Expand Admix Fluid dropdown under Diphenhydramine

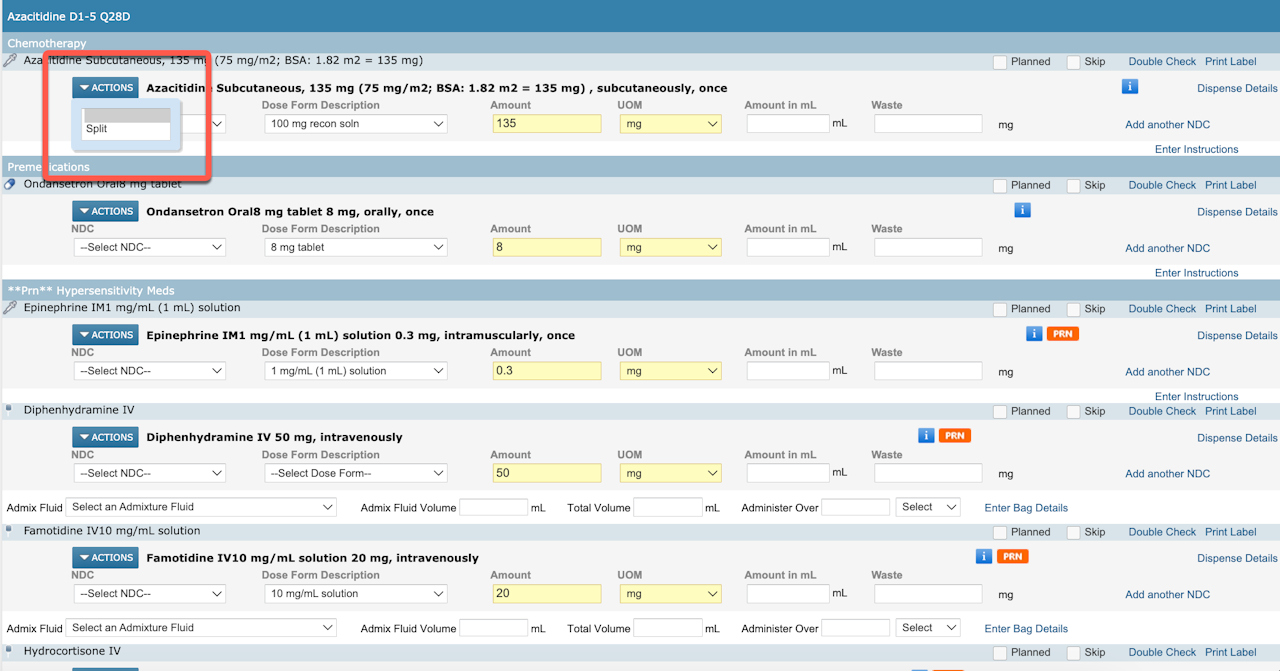pyautogui.click(x=201, y=507)
